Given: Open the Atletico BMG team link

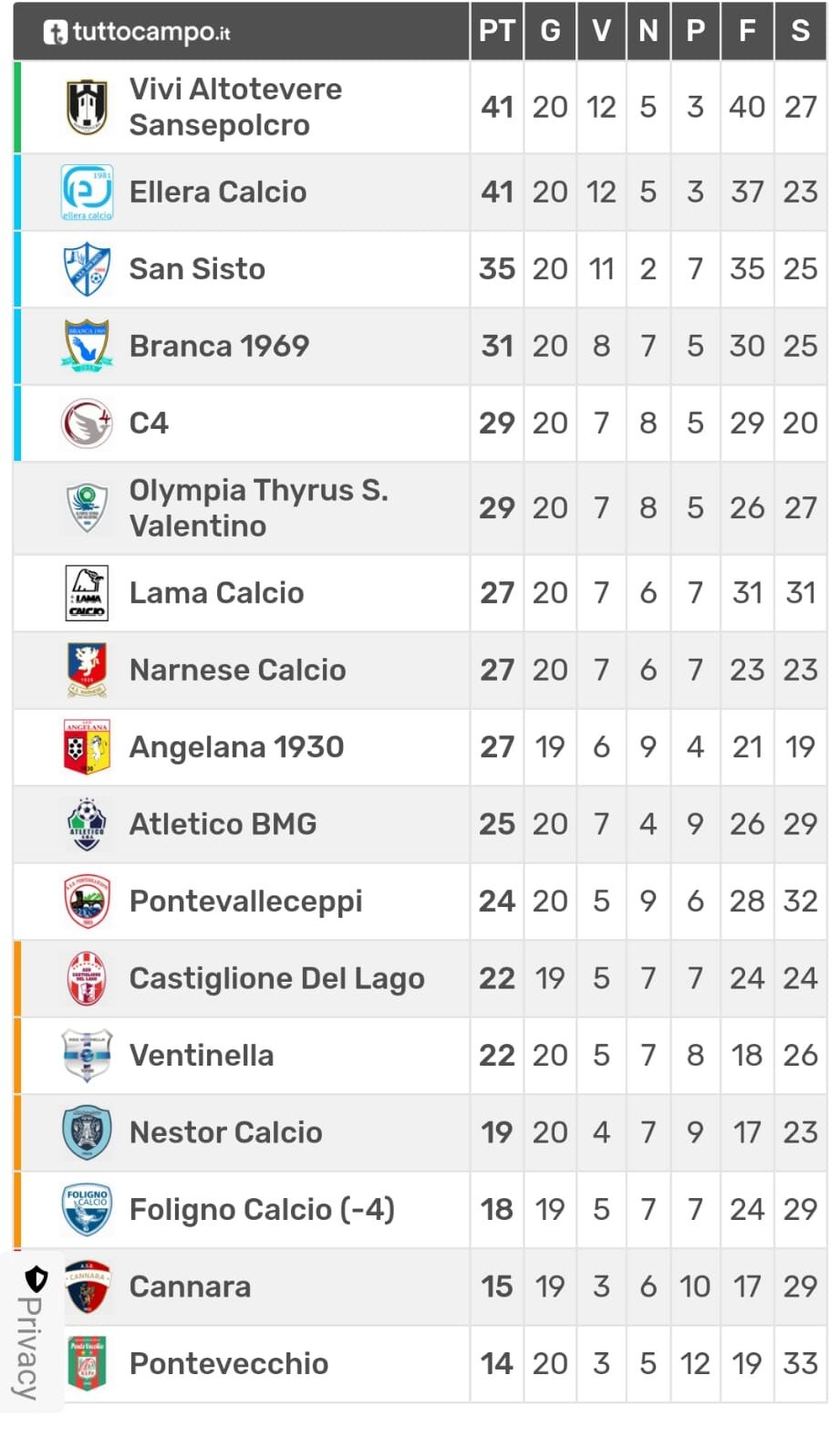Looking at the screenshot, I should point(223,825).
